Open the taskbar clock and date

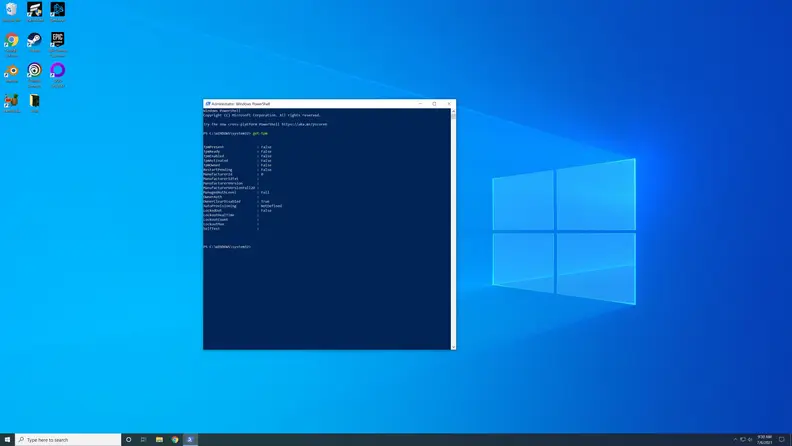pos(764,439)
